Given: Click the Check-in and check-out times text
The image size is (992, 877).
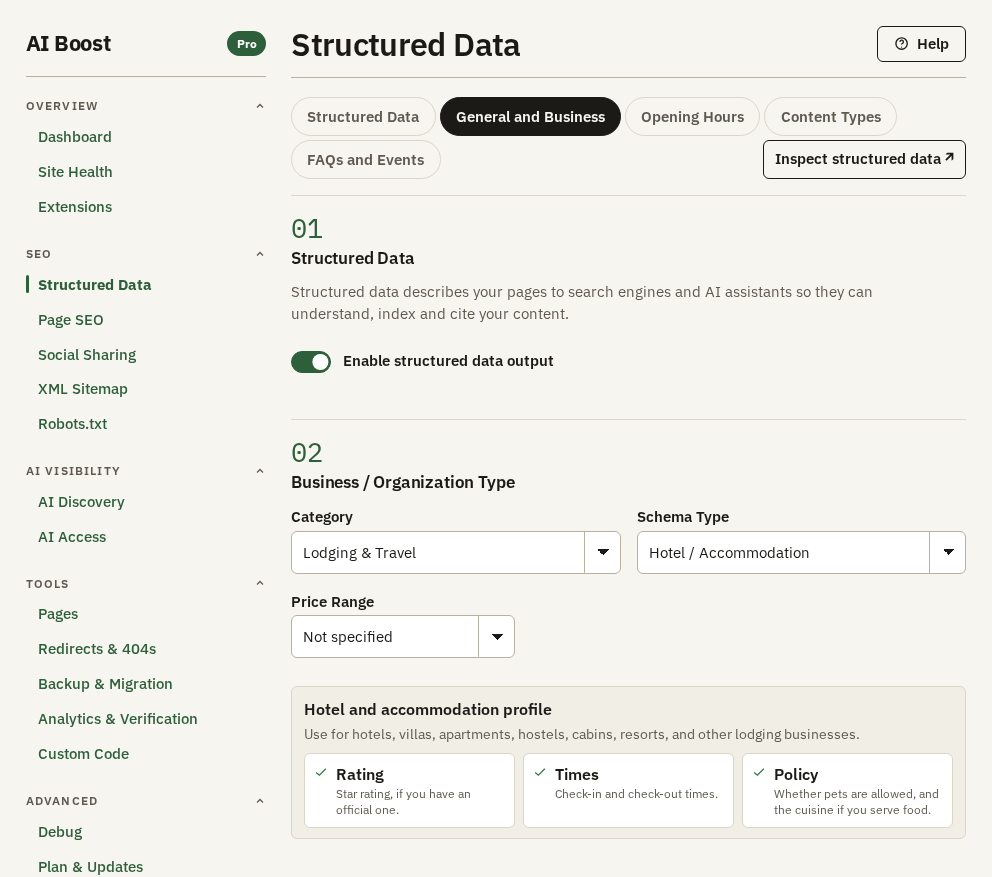Looking at the screenshot, I should point(636,793).
